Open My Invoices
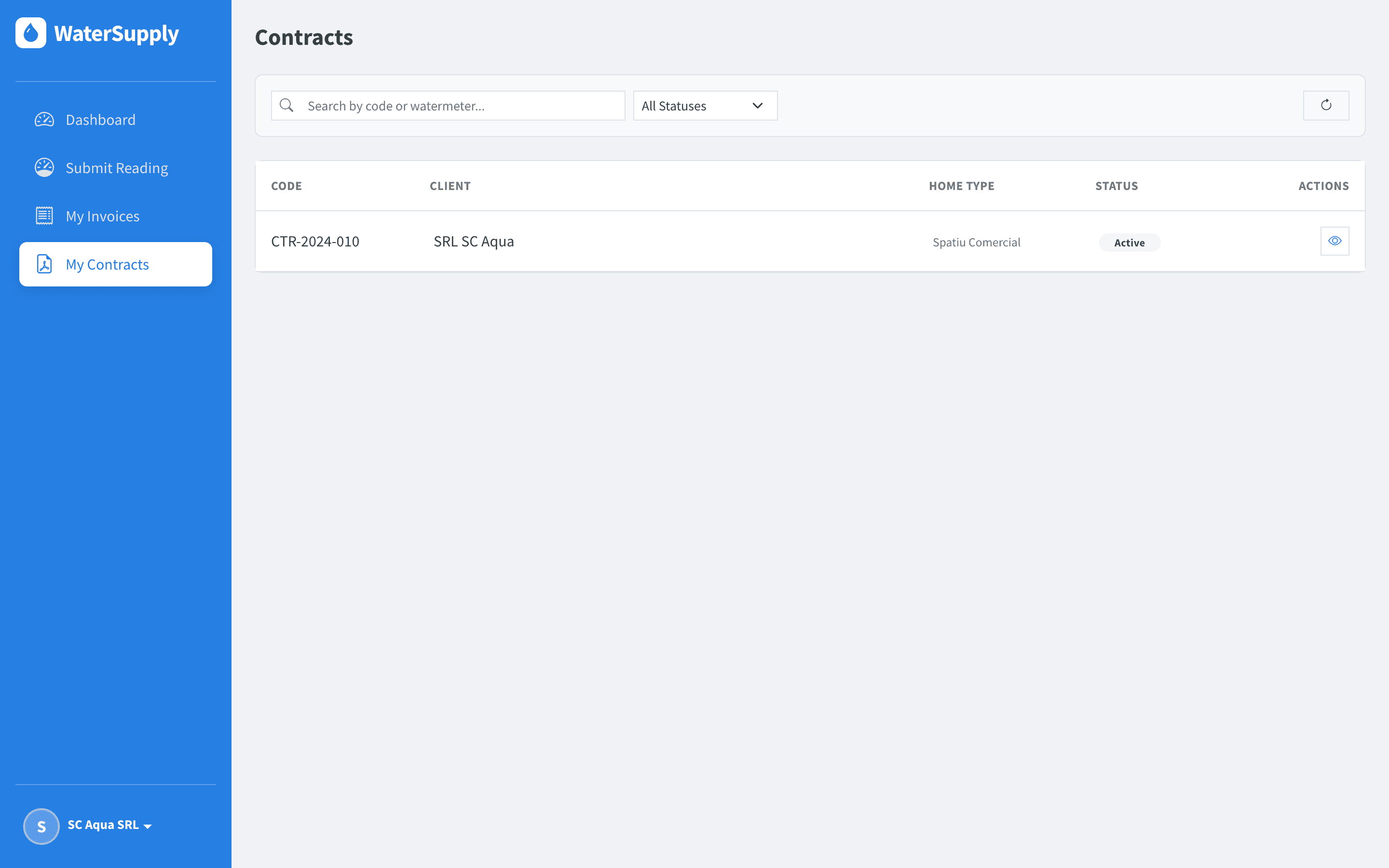Screen dimensions: 1389x868 115,216
